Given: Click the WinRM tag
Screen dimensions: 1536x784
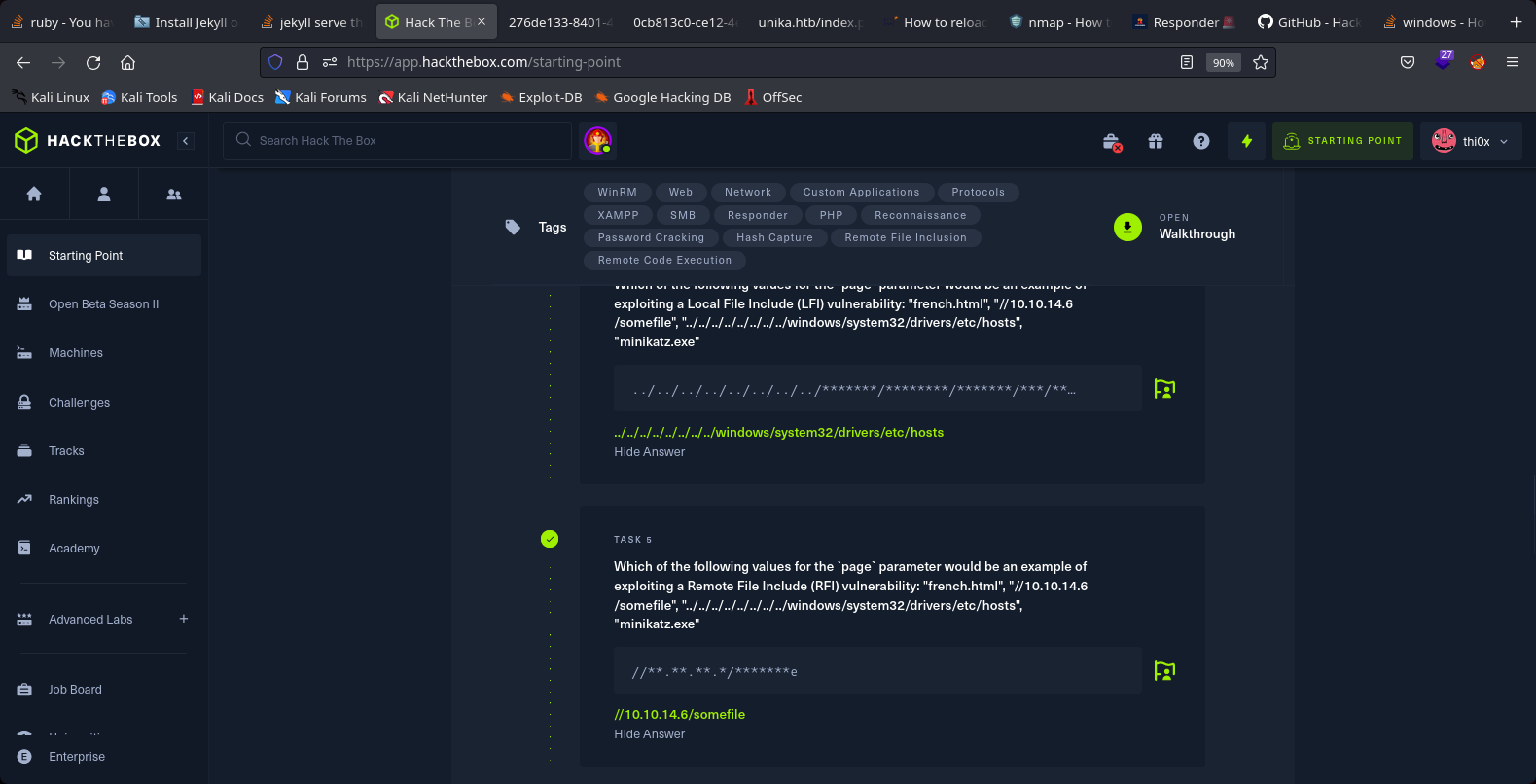Looking at the screenshot, I should click(x=618, y=192).
